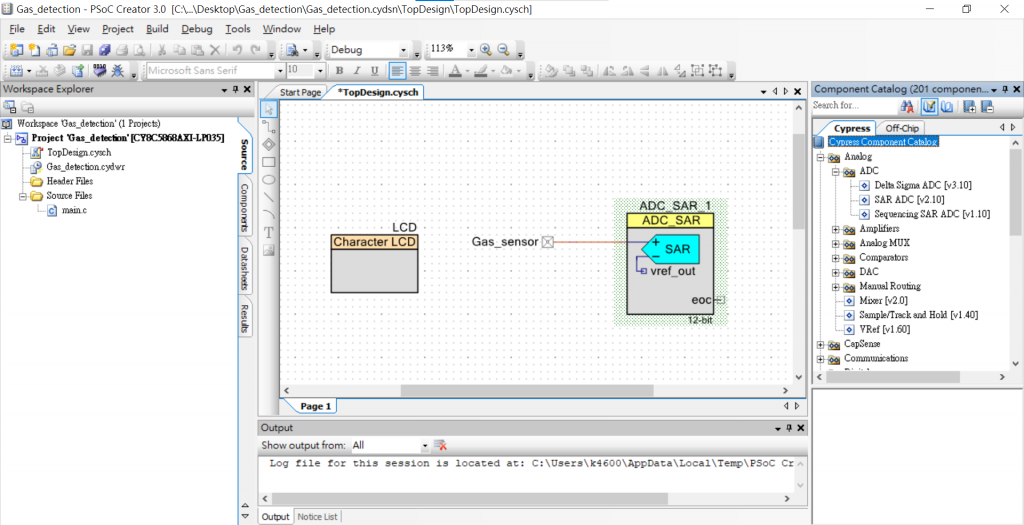This screenshot has height=525, width=1024.
Task: Switch to the Off-Chip catalog tab
Action: point(901,129)
